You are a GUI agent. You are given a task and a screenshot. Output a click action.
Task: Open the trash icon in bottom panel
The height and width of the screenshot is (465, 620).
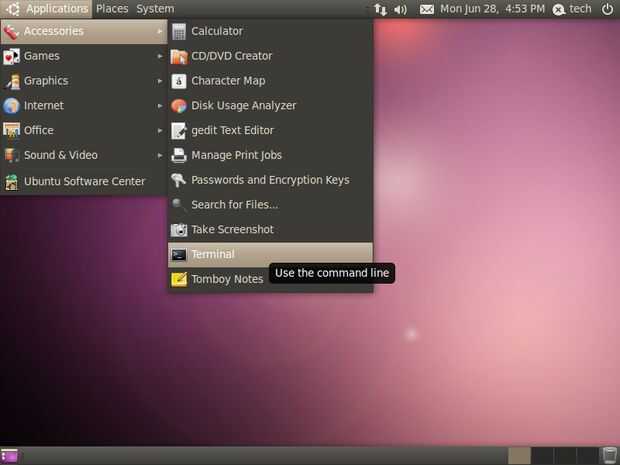(609, 456)
